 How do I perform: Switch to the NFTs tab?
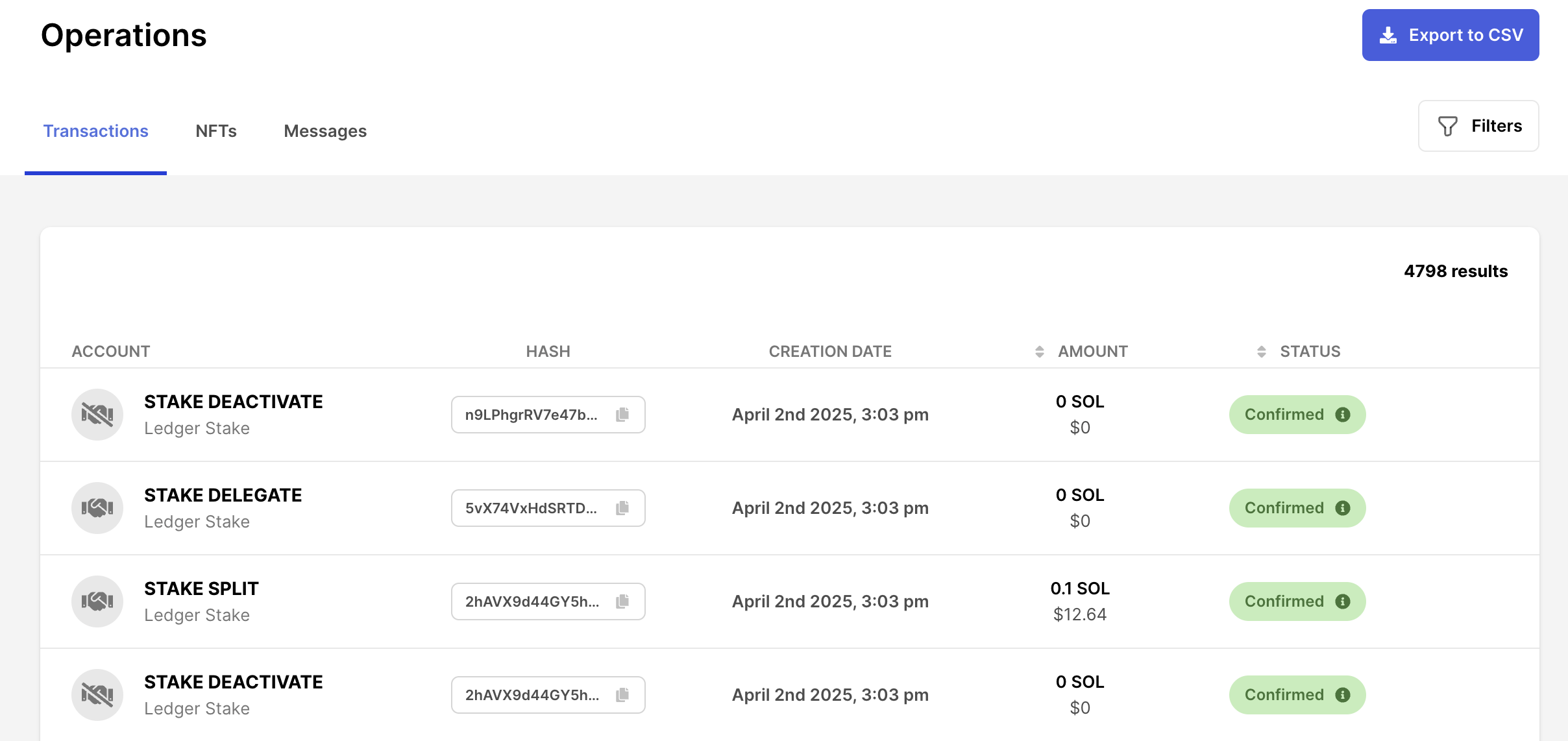tap(216, 131)
